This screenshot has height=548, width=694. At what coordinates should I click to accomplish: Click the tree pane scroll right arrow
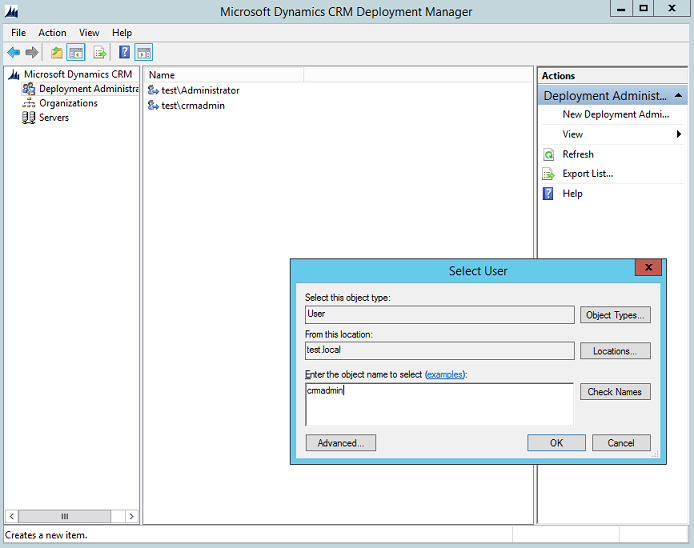pos(131,516)
